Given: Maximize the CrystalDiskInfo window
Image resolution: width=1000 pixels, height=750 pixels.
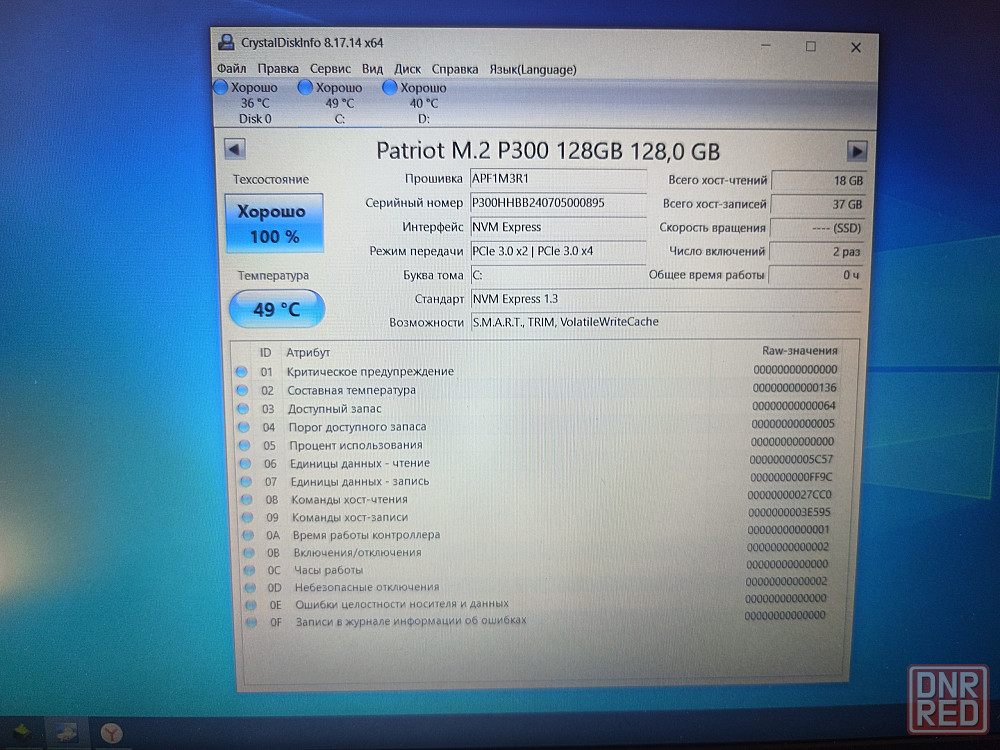Looking at the screenshot, I should (x=810, y=46).
